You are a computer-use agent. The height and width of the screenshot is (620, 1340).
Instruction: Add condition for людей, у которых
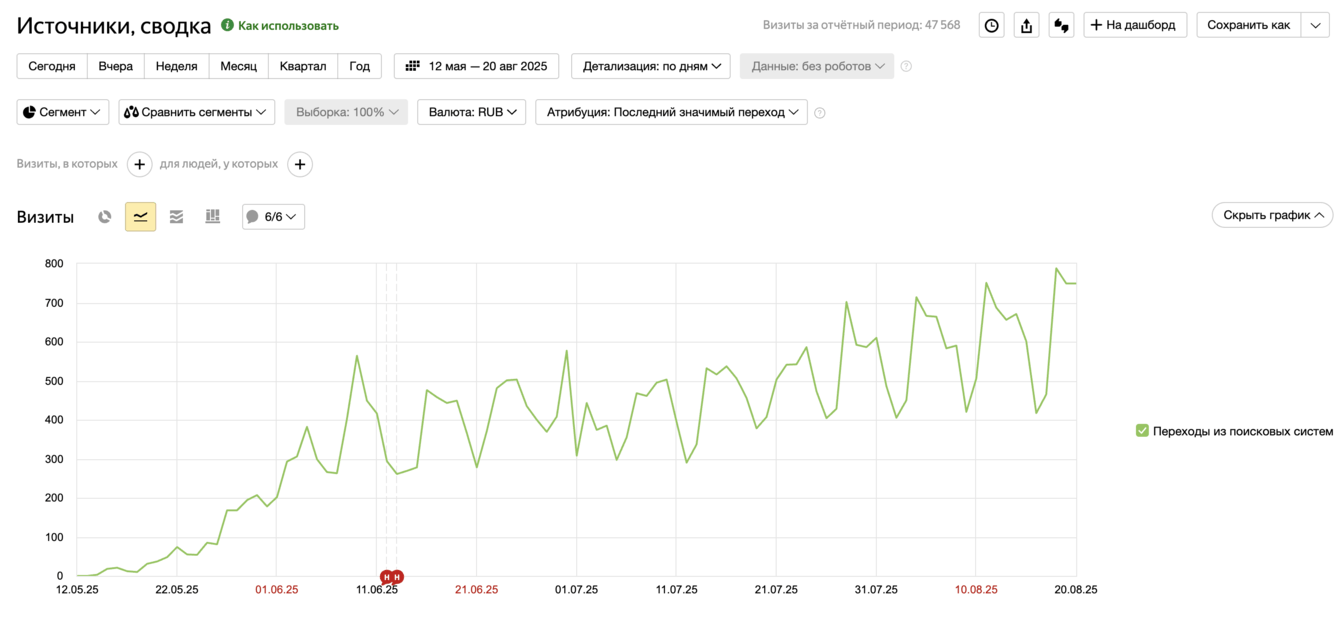click(300, 164)
